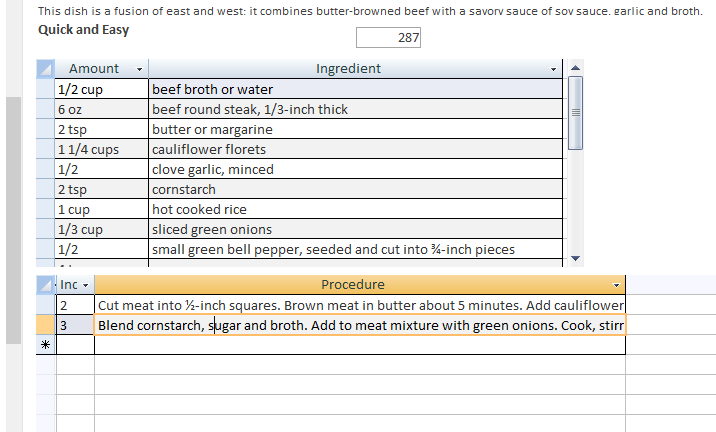The width and height of the screenshot is (716, 432).
Task: Click the field showing 287
Action: tap(389, 38)
